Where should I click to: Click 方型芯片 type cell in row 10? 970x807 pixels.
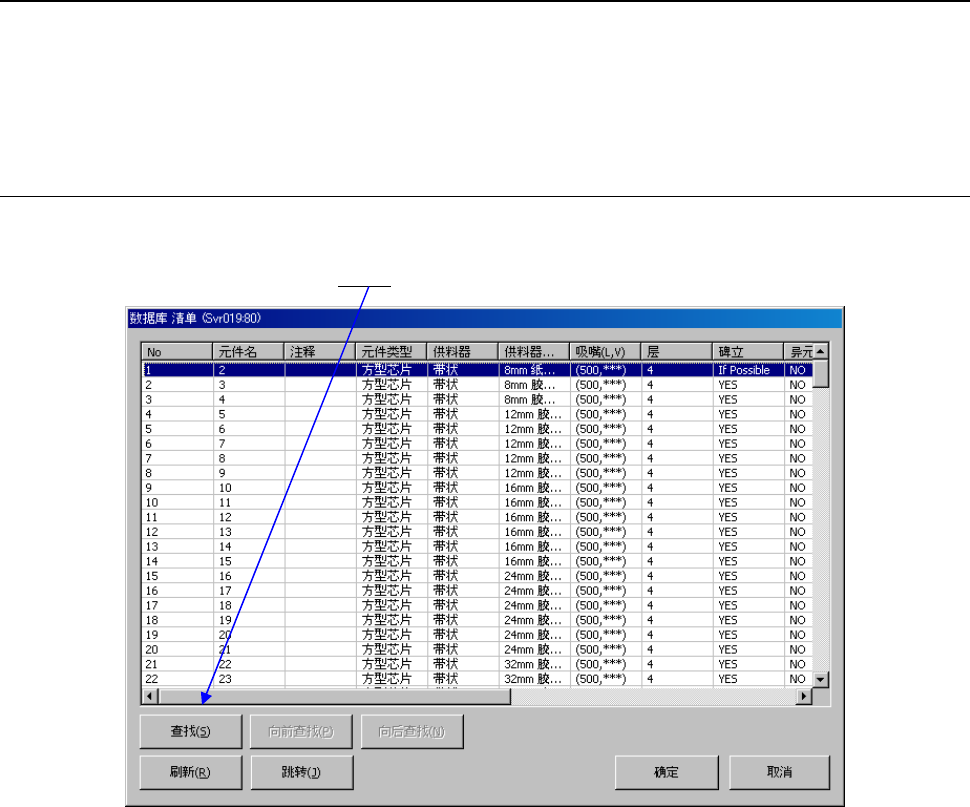(391, 503)
